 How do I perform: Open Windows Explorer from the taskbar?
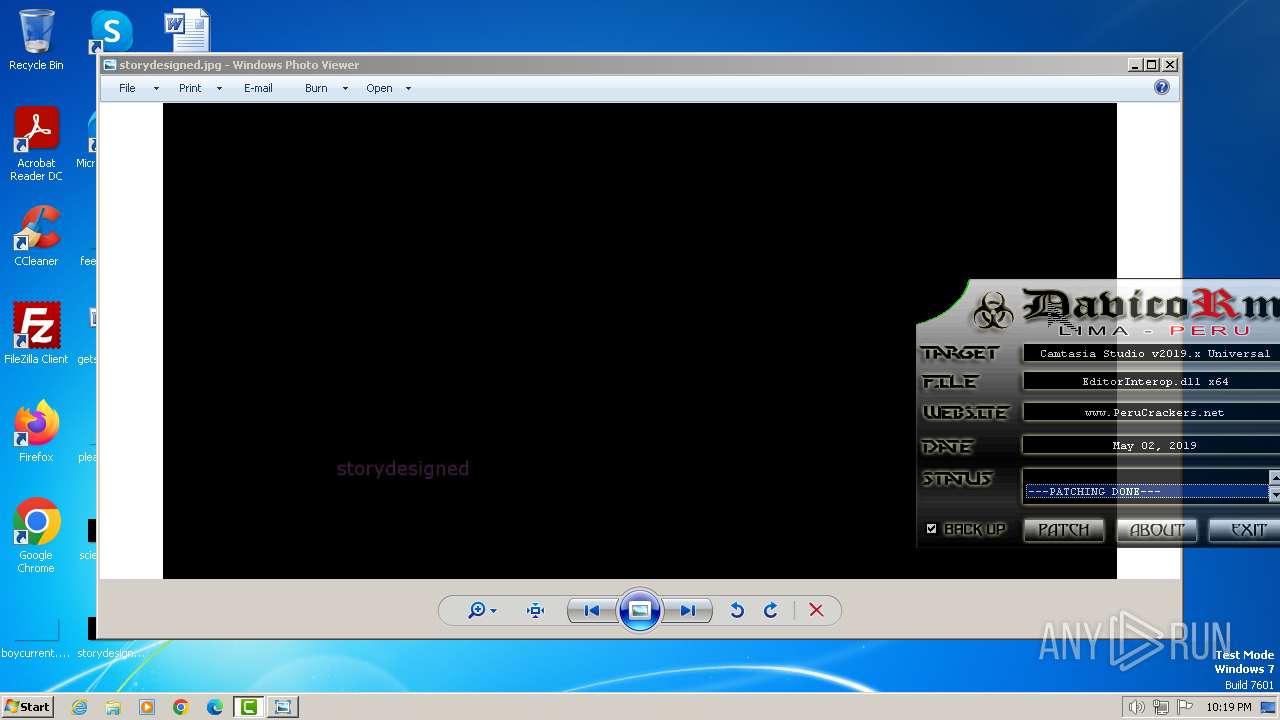[x=113, y=707]
